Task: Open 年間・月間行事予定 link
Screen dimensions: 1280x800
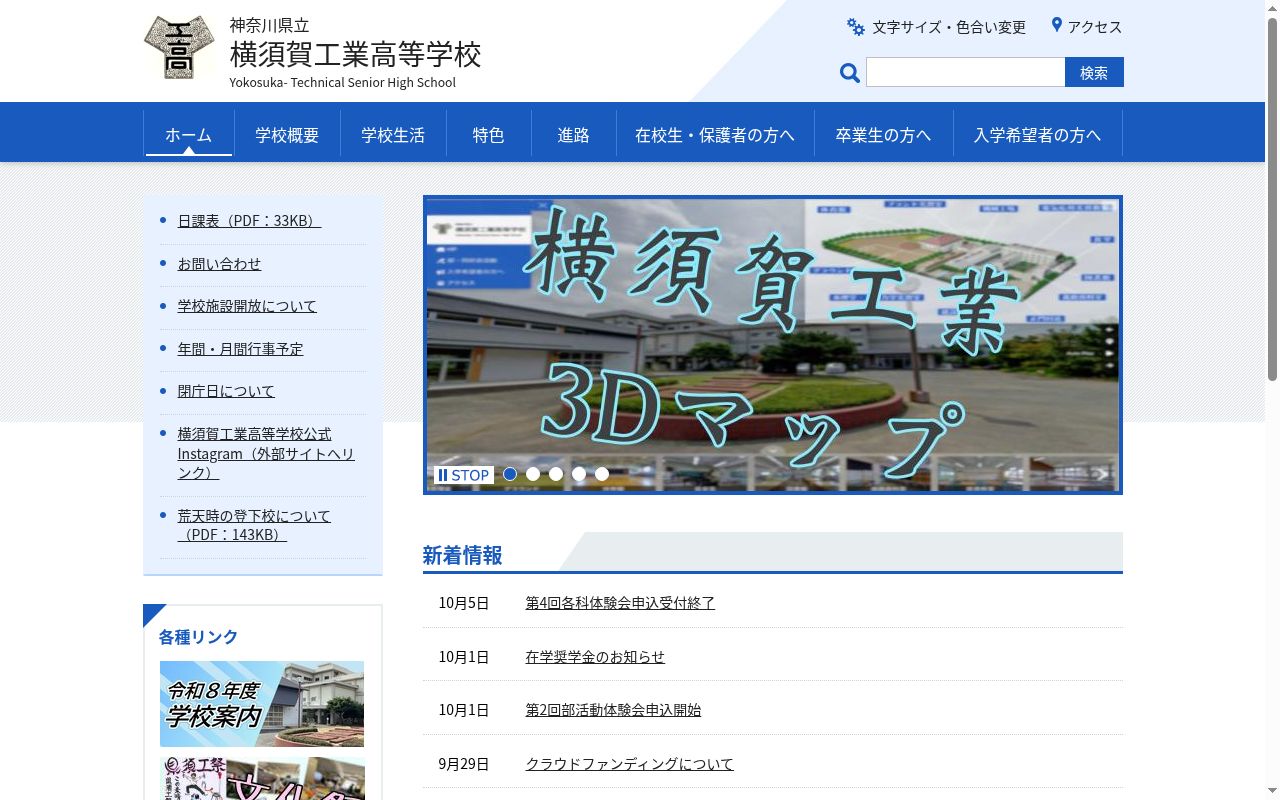Action: pos(240,349)
